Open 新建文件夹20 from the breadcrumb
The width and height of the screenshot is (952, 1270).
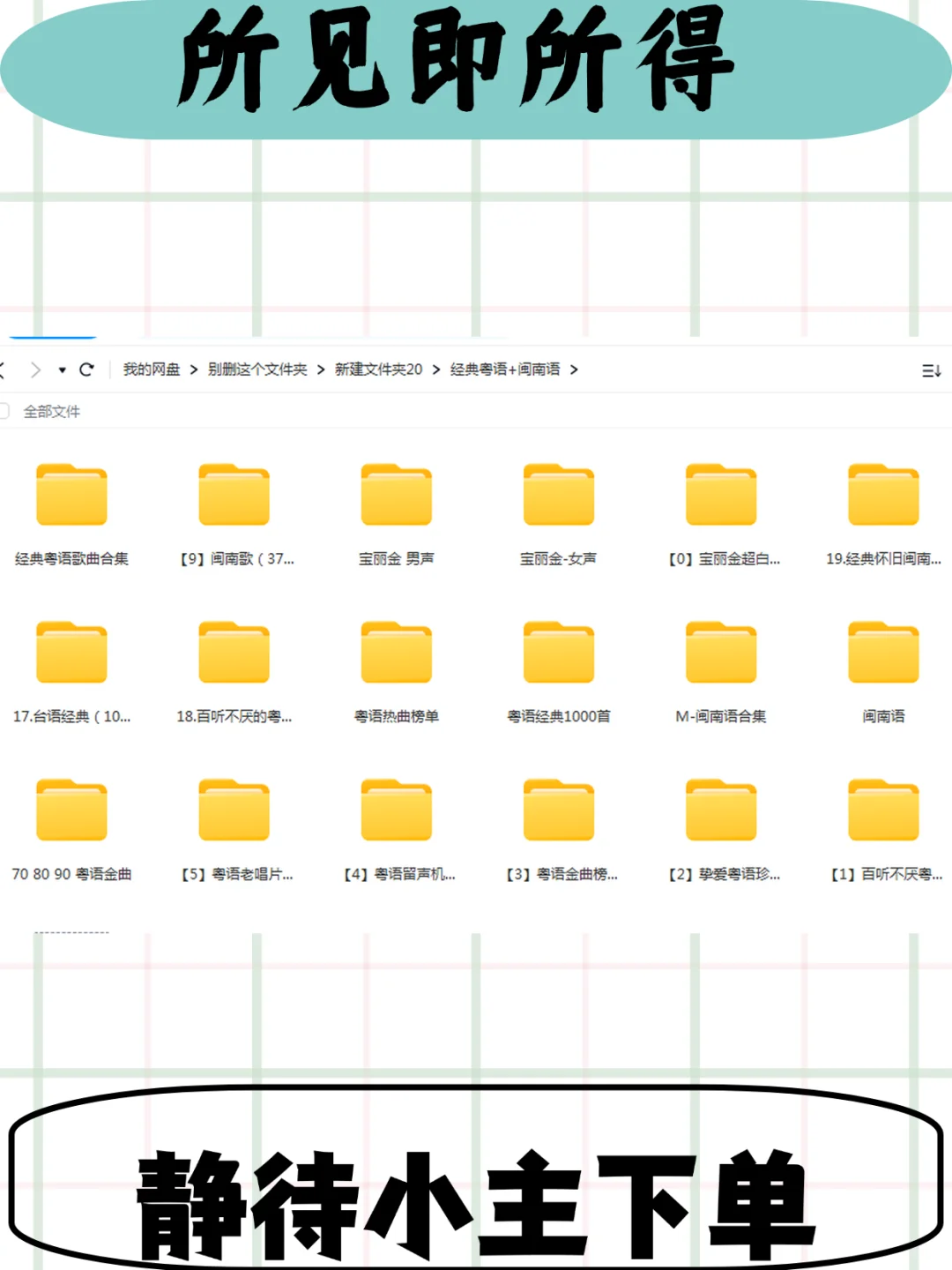[x=377, y=370]
